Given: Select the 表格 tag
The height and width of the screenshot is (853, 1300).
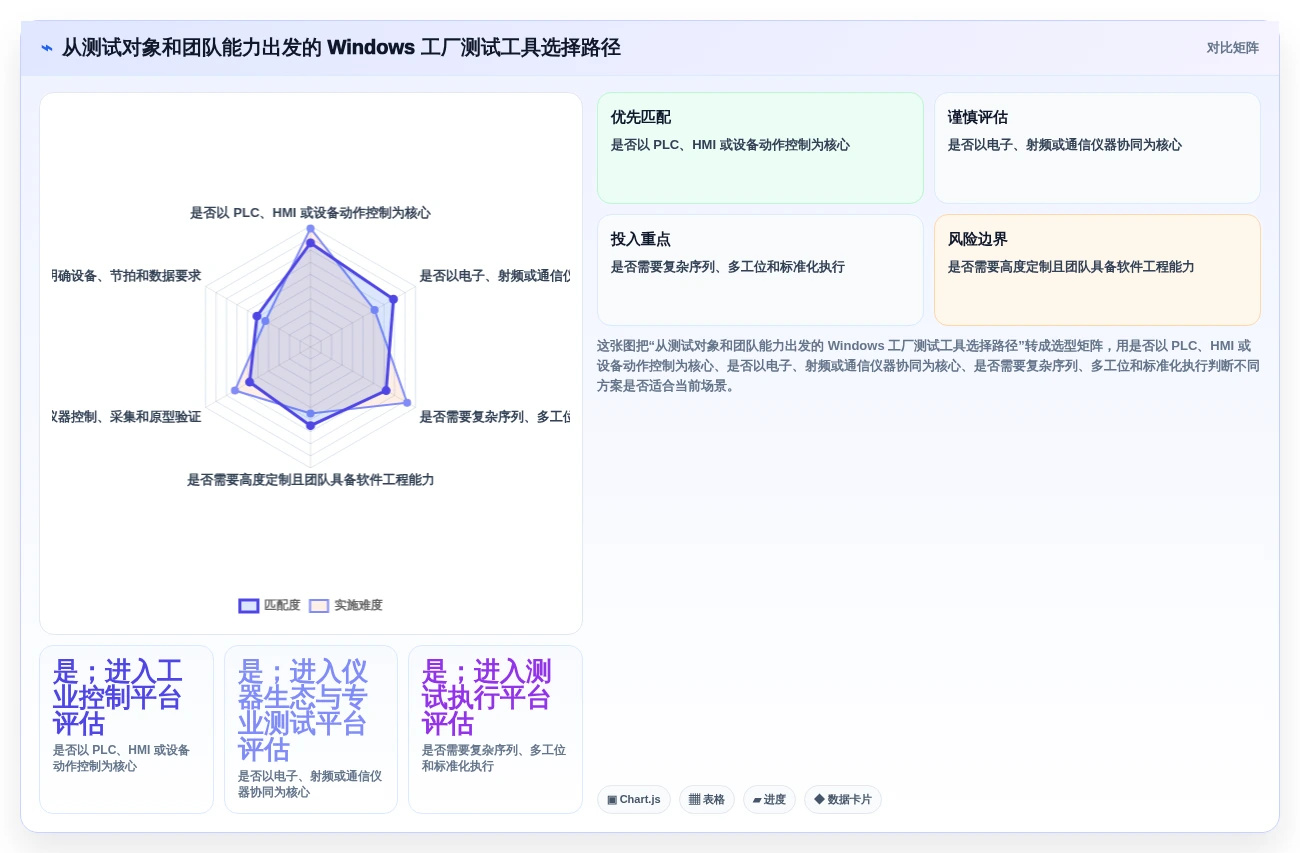Looking at the screenshot, I should click(x=707, y=799).
